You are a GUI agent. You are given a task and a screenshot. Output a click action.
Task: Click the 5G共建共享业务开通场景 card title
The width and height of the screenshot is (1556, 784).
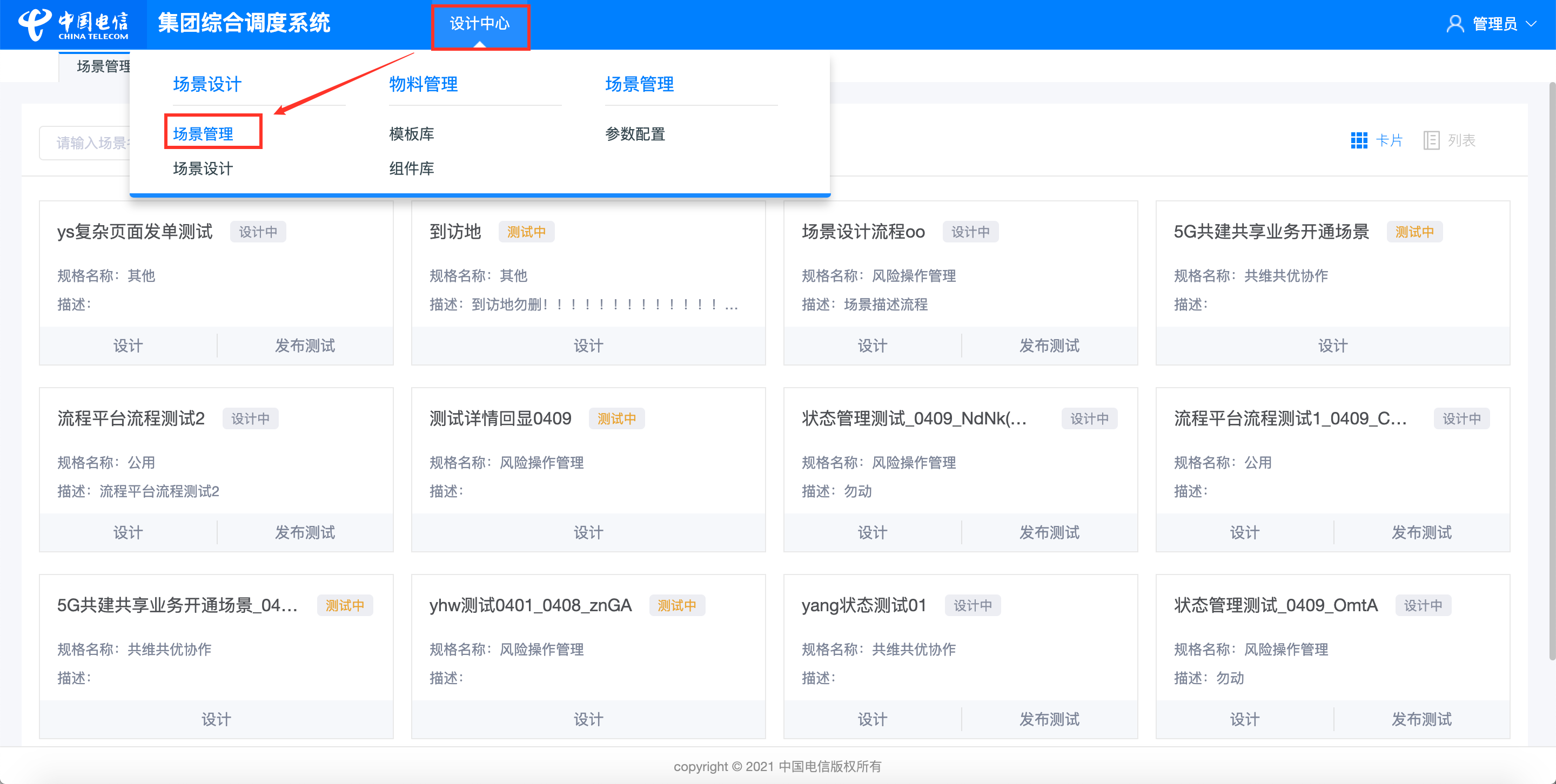(x=1271, y=232)
